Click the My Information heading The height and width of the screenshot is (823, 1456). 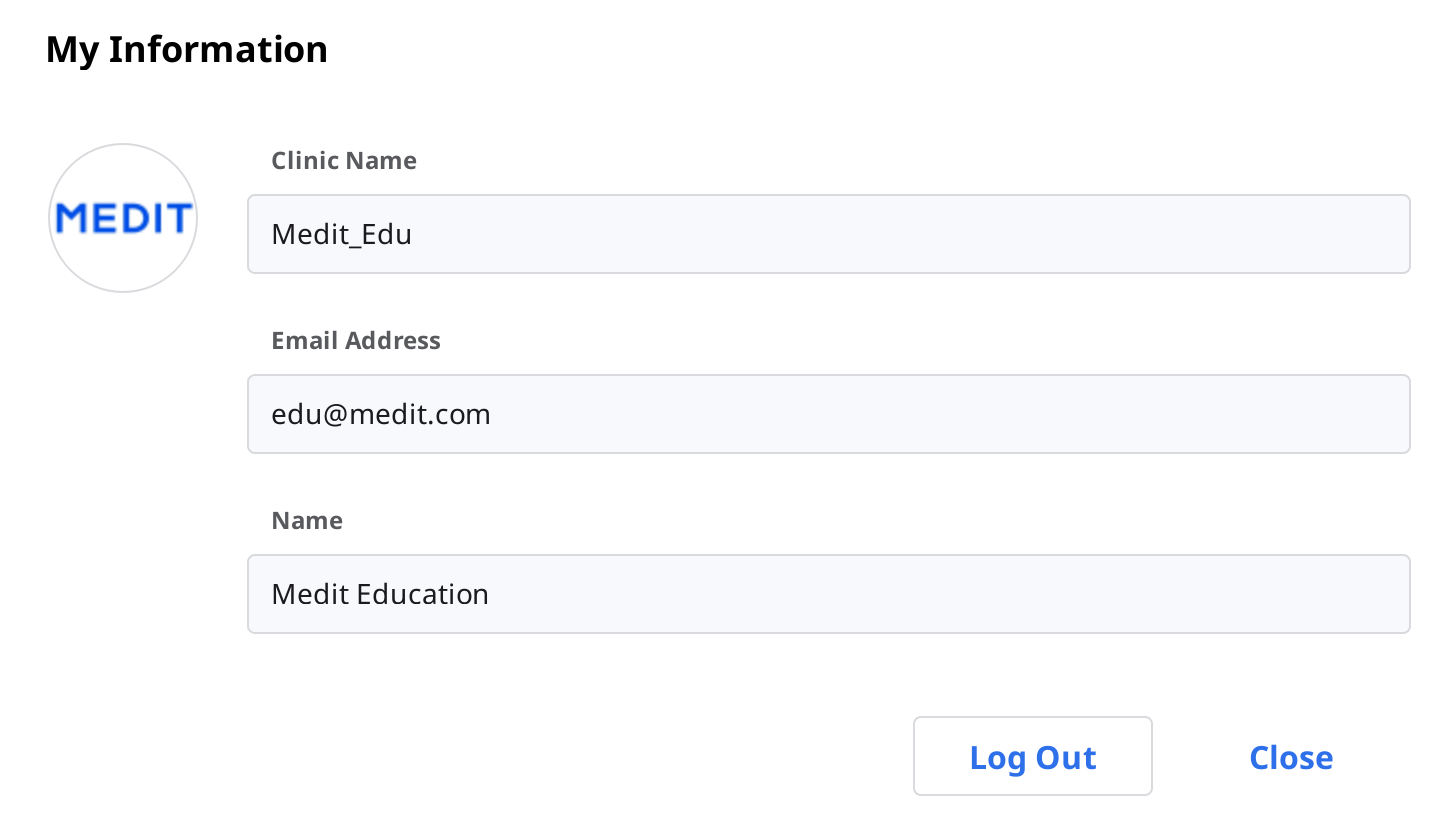point(187,49)
